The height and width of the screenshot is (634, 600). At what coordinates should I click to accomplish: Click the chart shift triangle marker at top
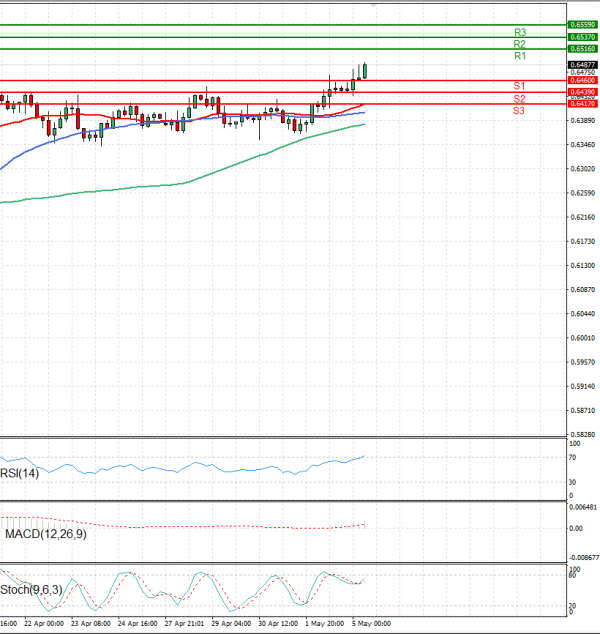pyautogui.click(x=373, y=6)
